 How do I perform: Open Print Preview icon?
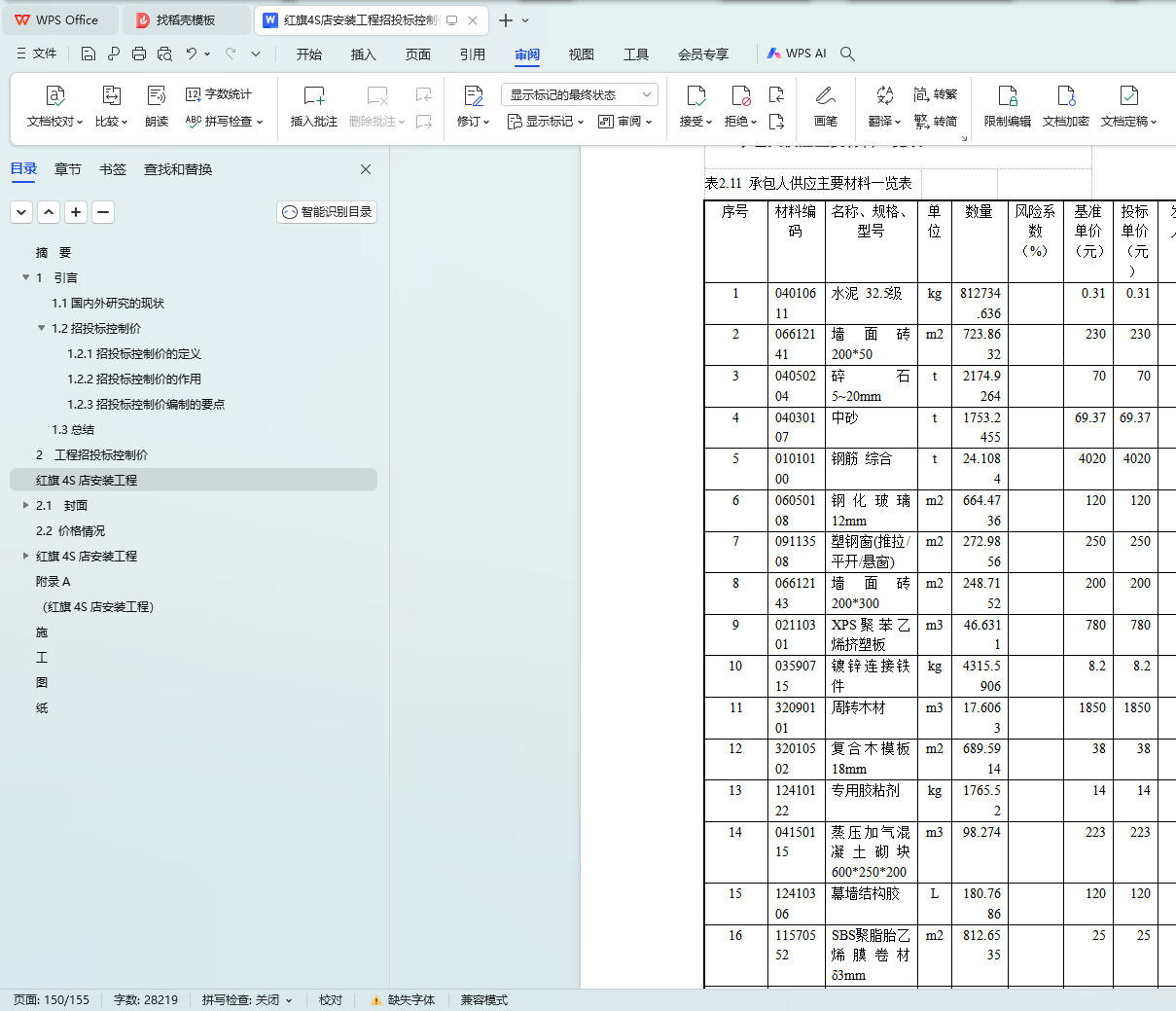point(164,54)
